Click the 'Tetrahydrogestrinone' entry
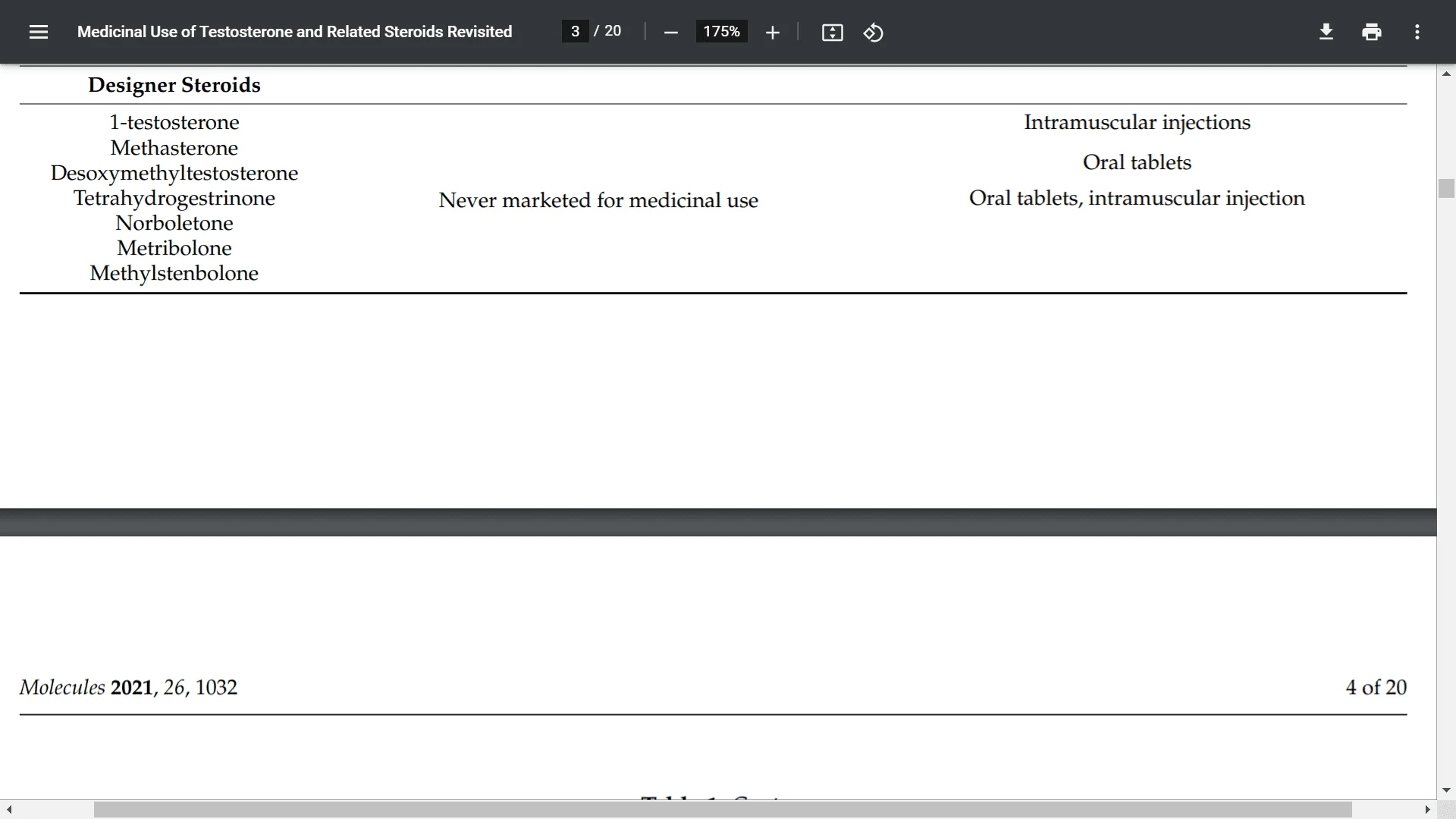Viewport: 1456px width, 819px height. click(x=174, y=198)
